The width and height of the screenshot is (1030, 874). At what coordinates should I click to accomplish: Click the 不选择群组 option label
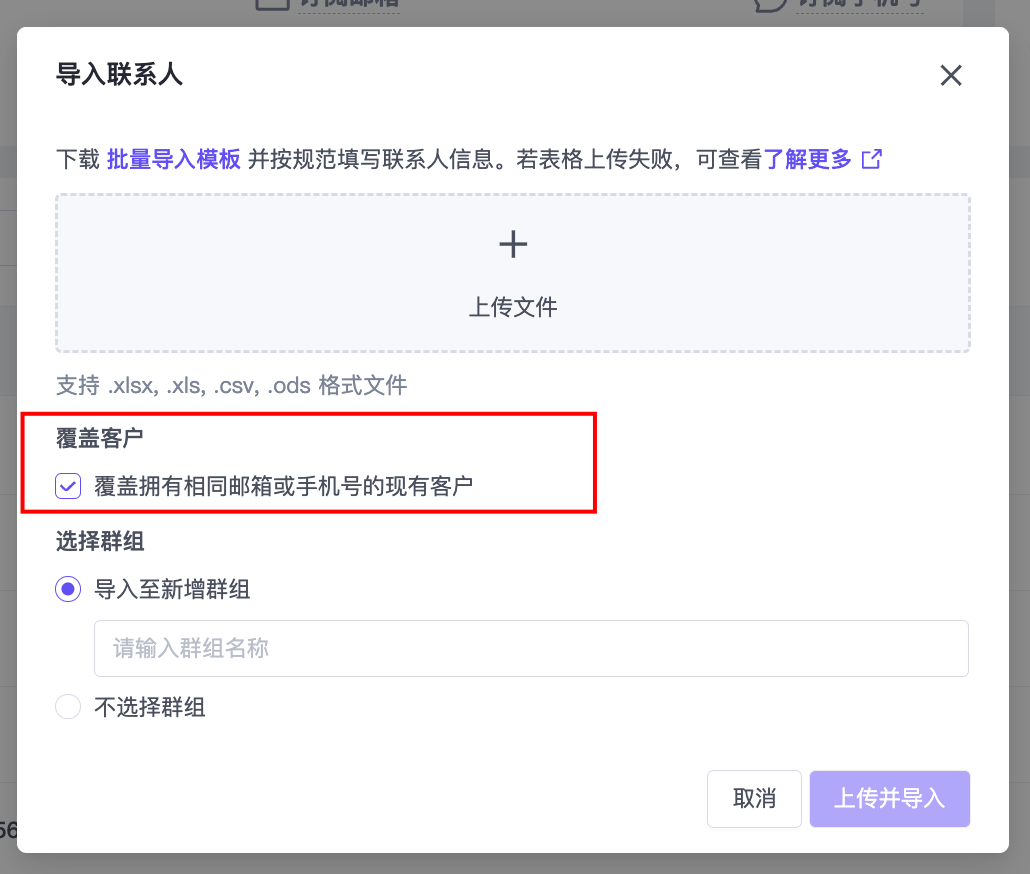point(150,707)
